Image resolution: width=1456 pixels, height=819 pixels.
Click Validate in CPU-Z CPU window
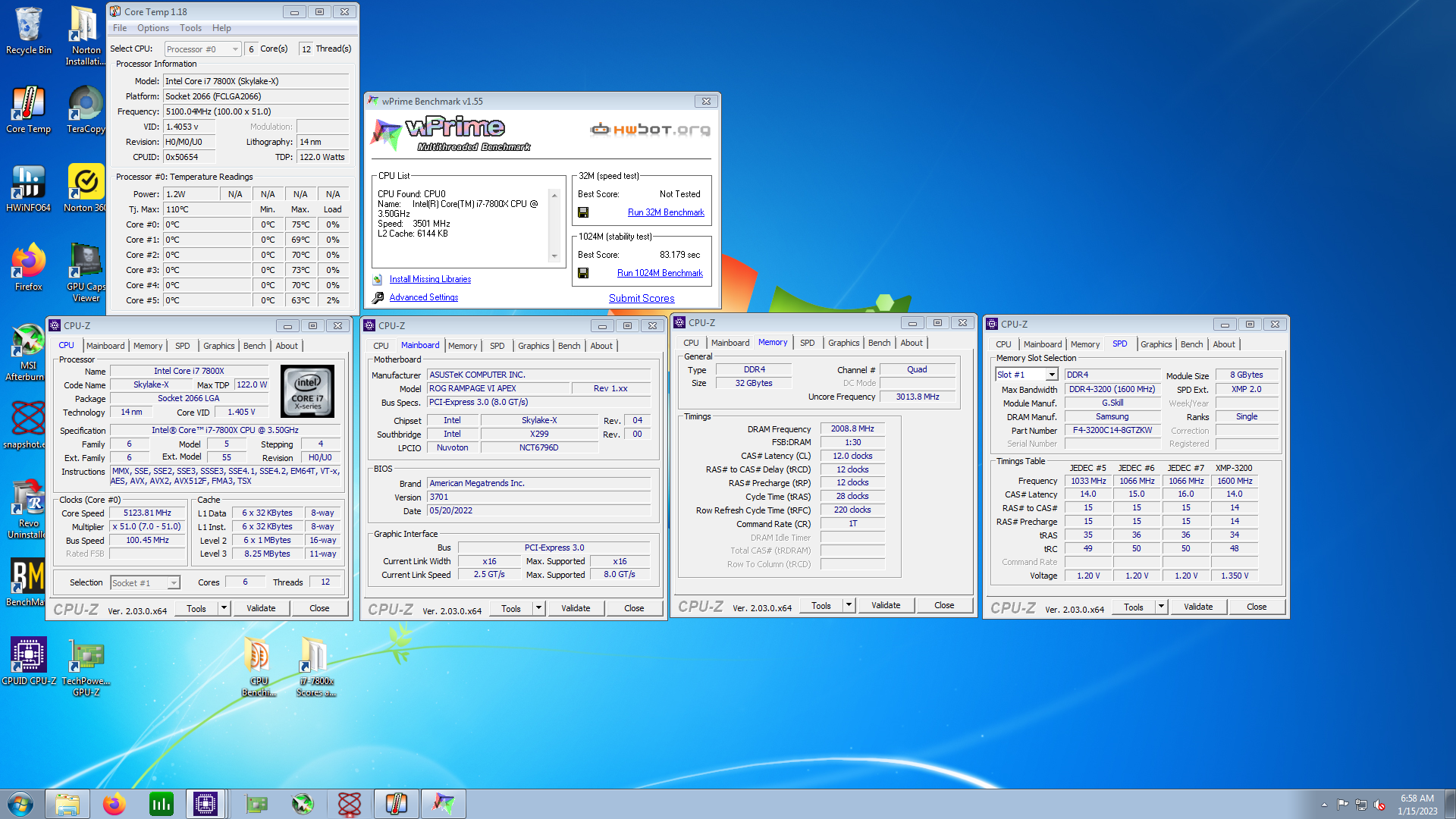[261, 608]
